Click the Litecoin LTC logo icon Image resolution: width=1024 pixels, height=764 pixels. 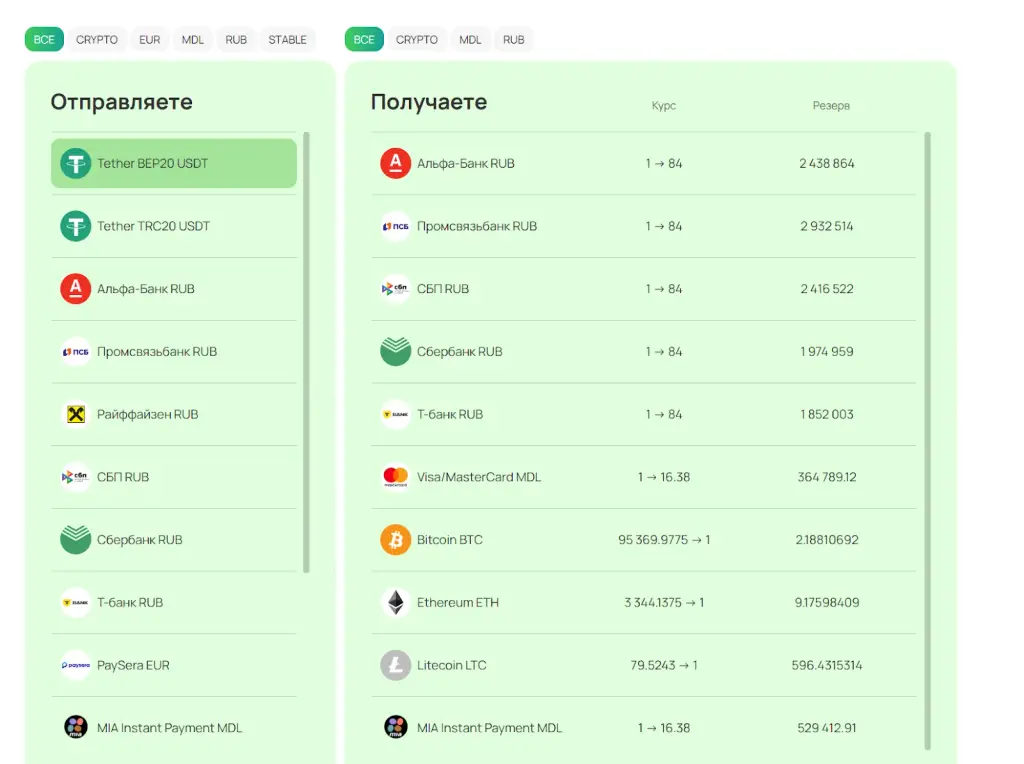pyautogui.click(x=396, y=665)
